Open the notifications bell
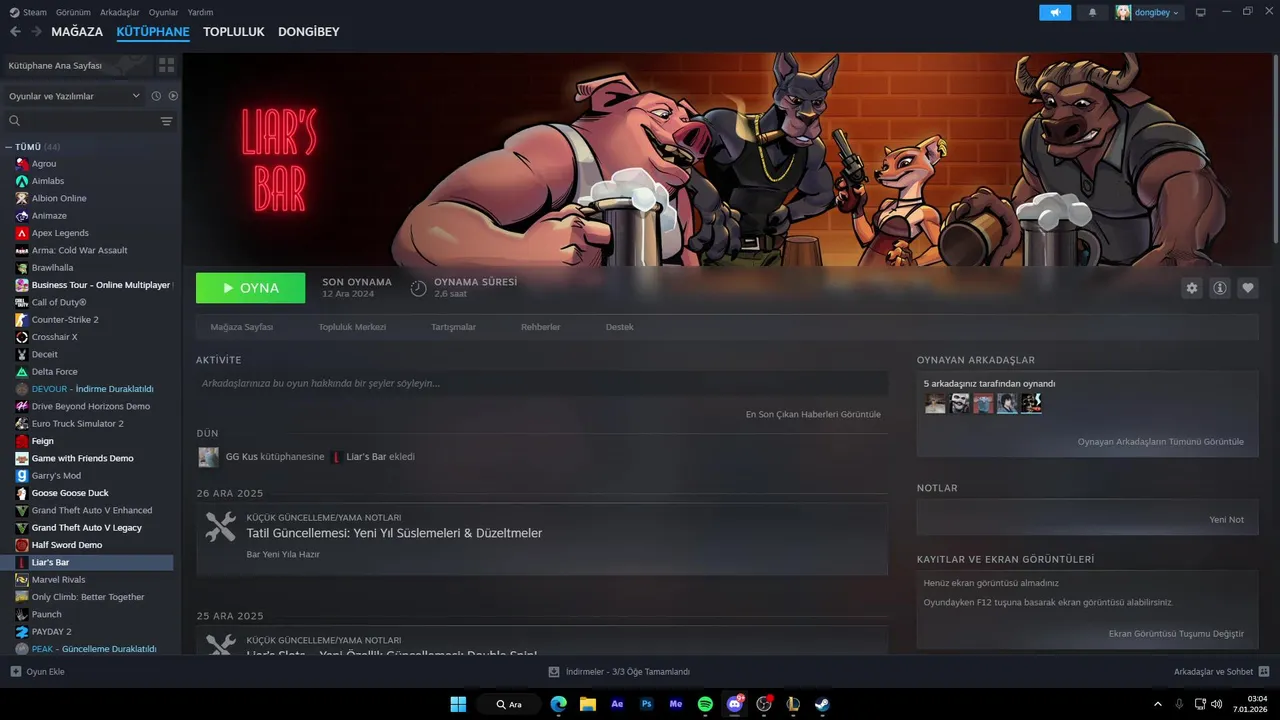The height and width of the screenshot is (720, 1280). pos(1092,12)
